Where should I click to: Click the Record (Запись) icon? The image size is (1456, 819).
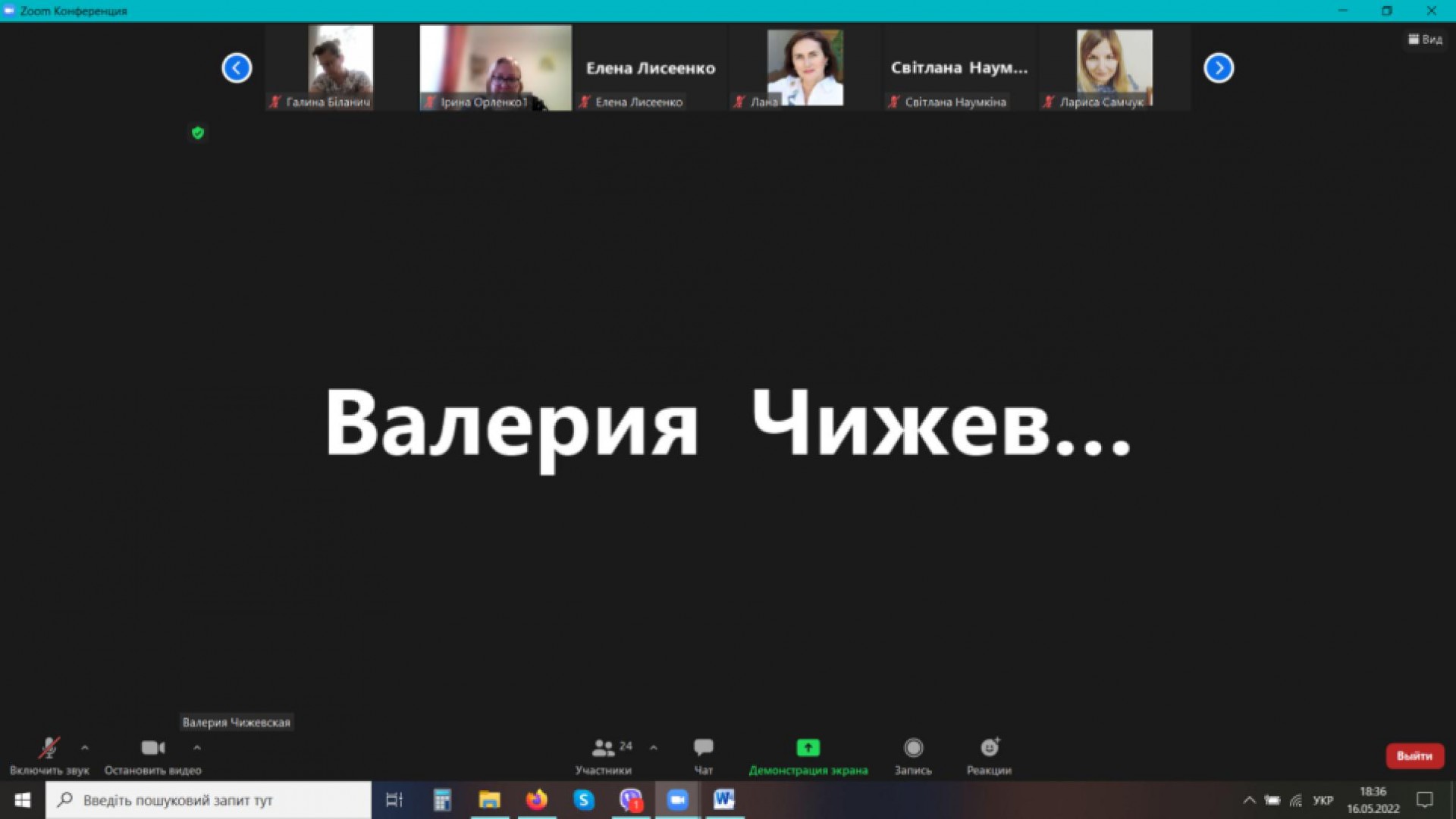(913, 748)
